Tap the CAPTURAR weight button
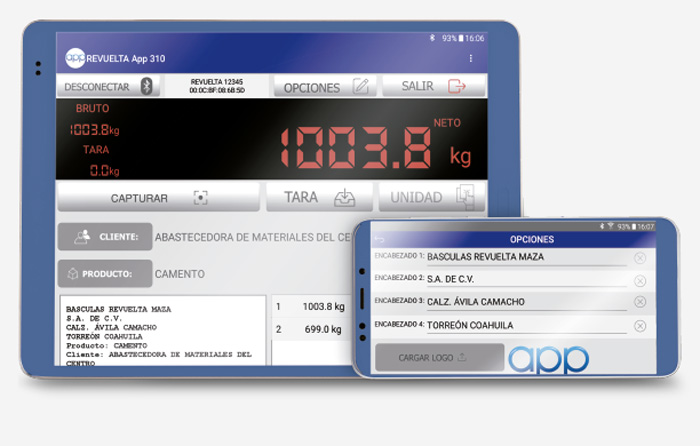The width and height of the screenshot is (700, 446). coord(158,197)
